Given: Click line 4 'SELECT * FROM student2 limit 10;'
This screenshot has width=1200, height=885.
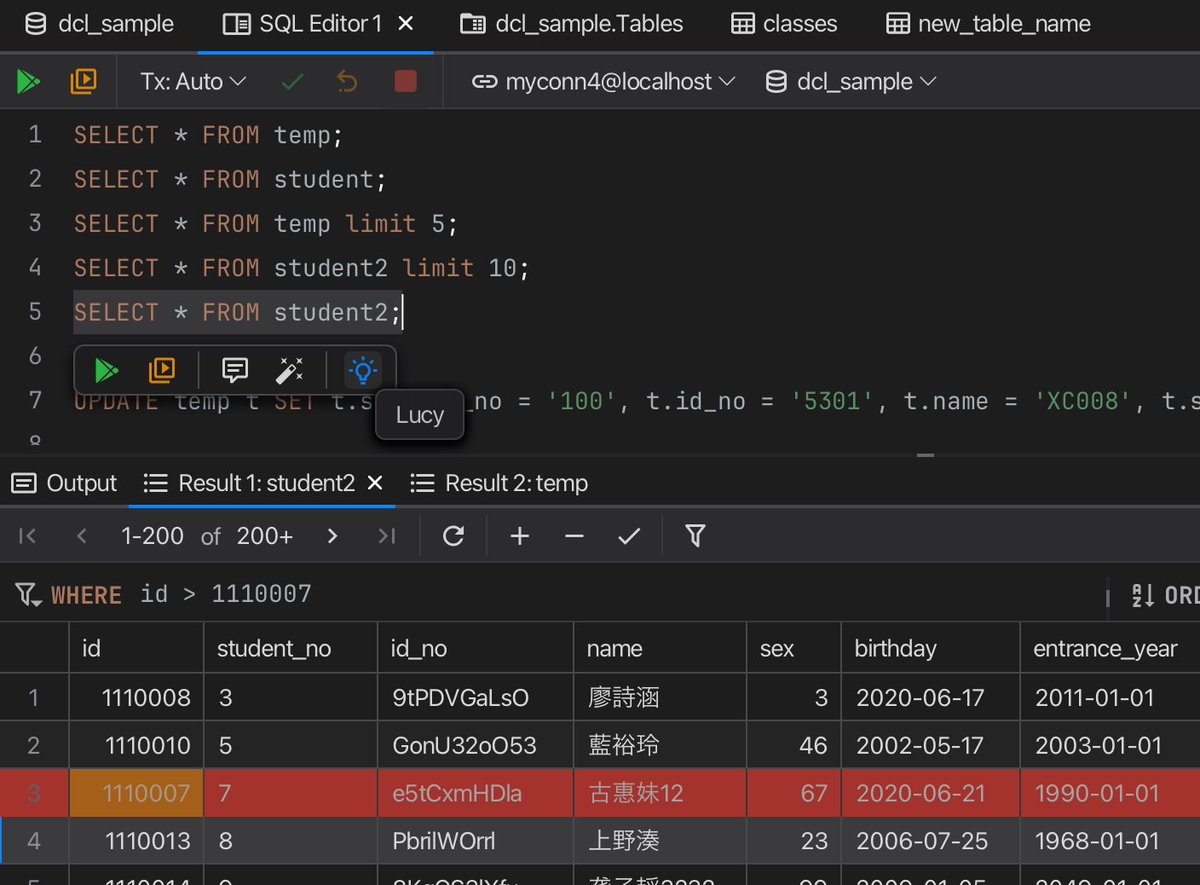Looking at the screenshot, I should point(301,268).
